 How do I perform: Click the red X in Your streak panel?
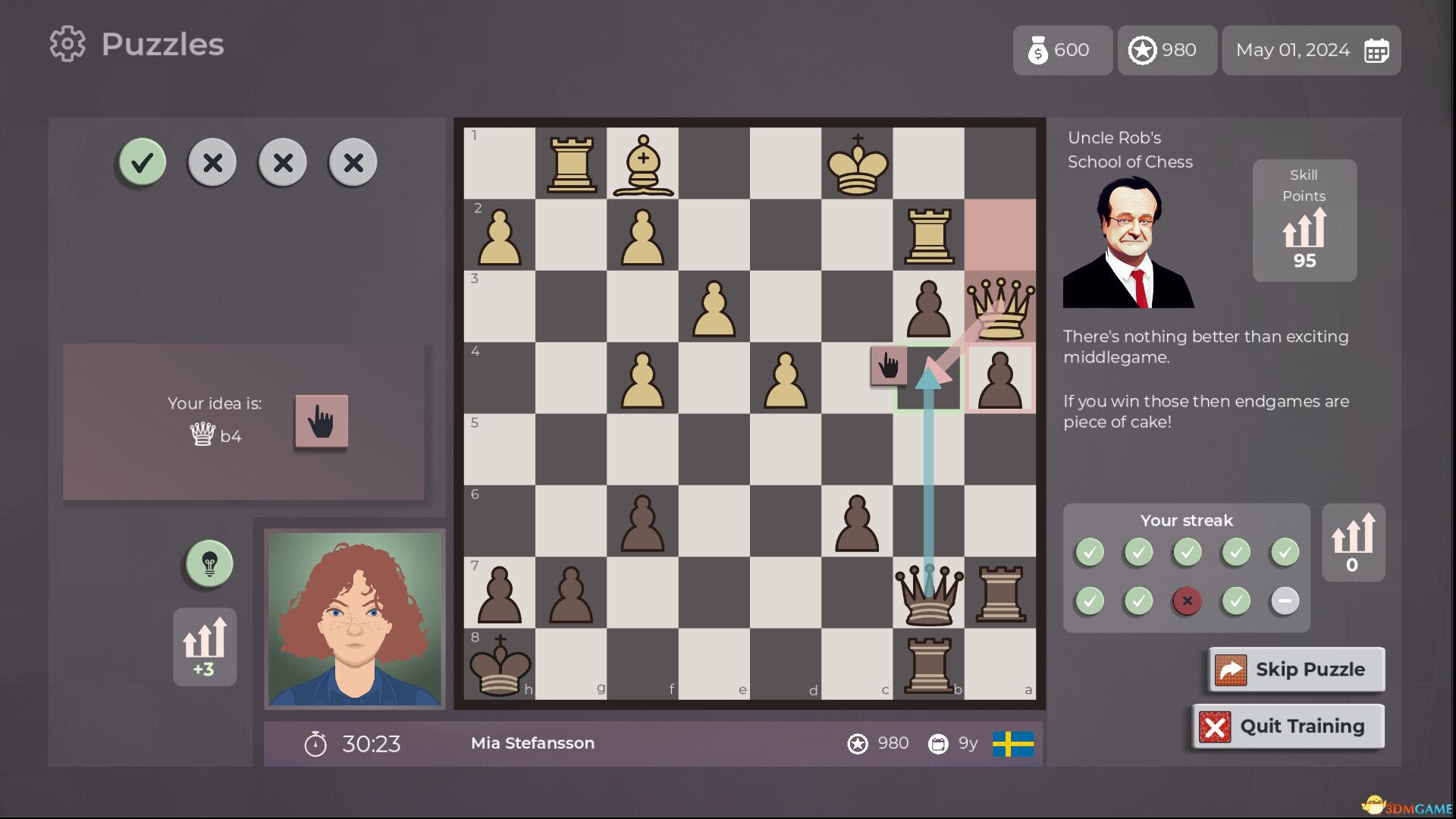(x=1187, y=601)
